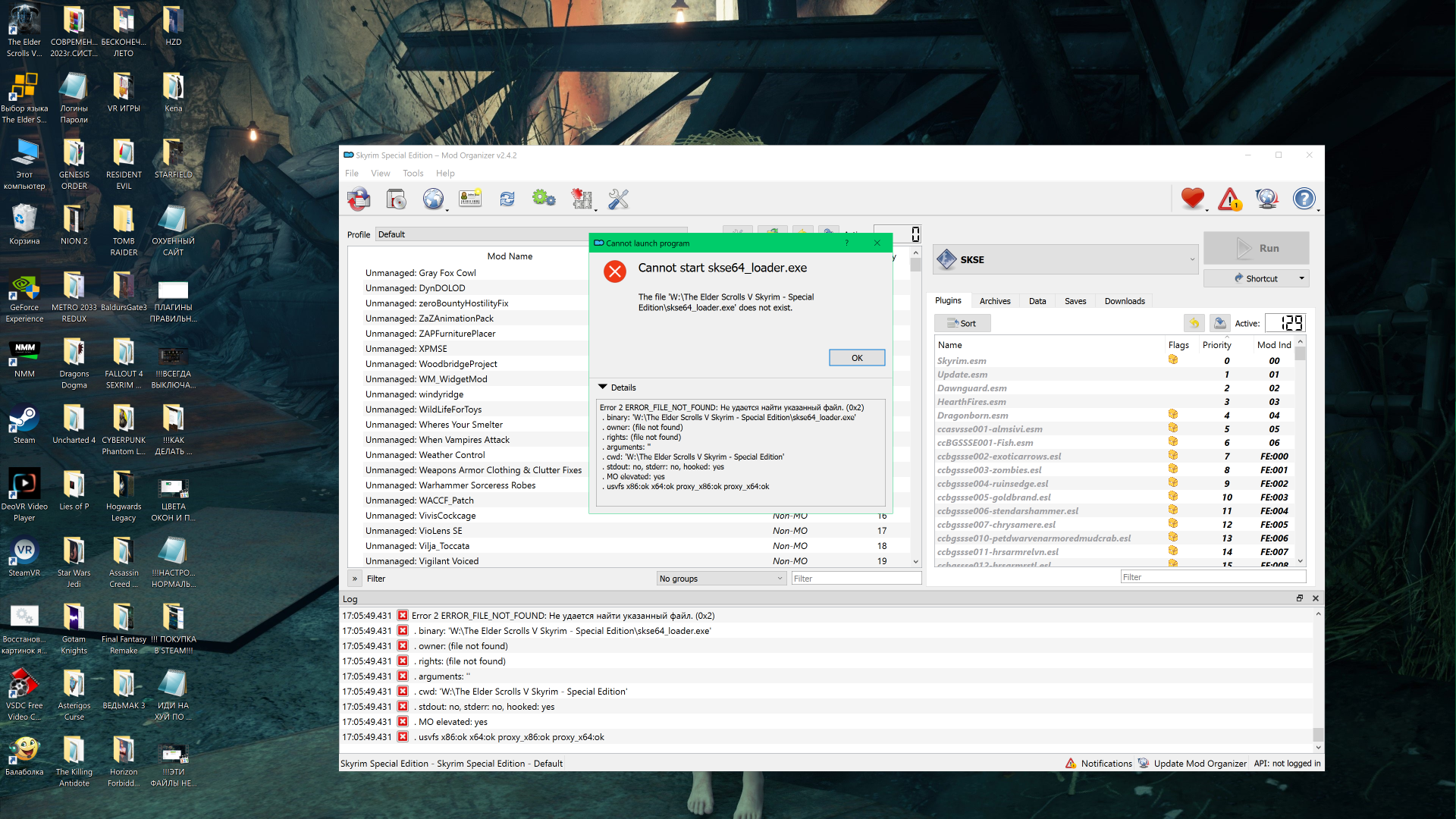Switch to the Downloads tab
The height and width of the screenshot is (819, 1456).
1124,301
